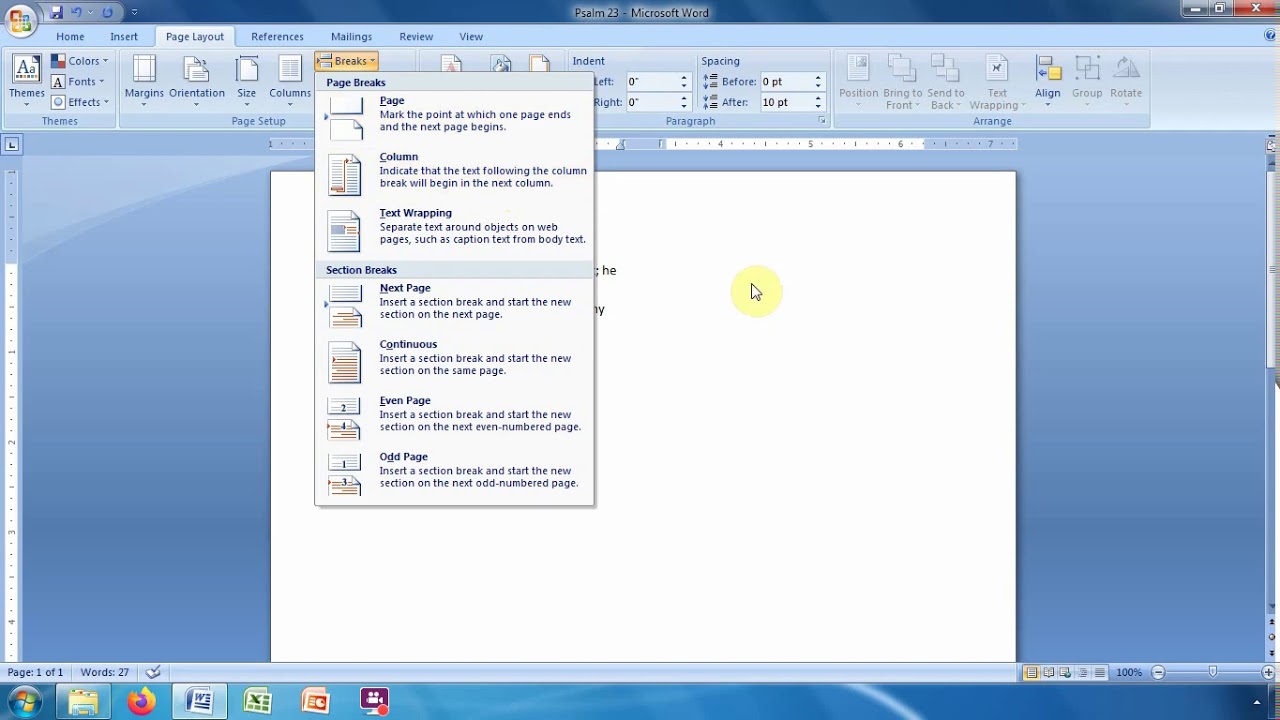
Task: Switch to Outline view
Action: tap(1083, 673)
